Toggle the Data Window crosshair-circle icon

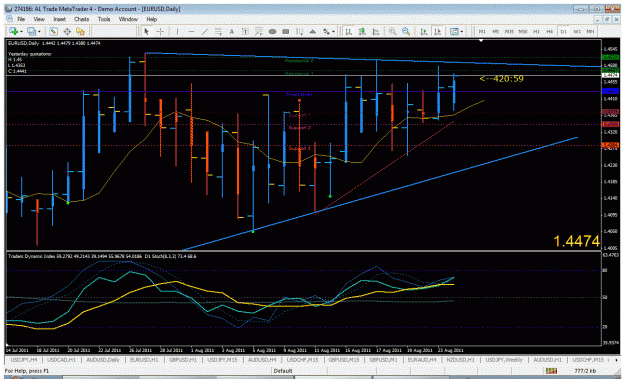click(x=67, y=31)
